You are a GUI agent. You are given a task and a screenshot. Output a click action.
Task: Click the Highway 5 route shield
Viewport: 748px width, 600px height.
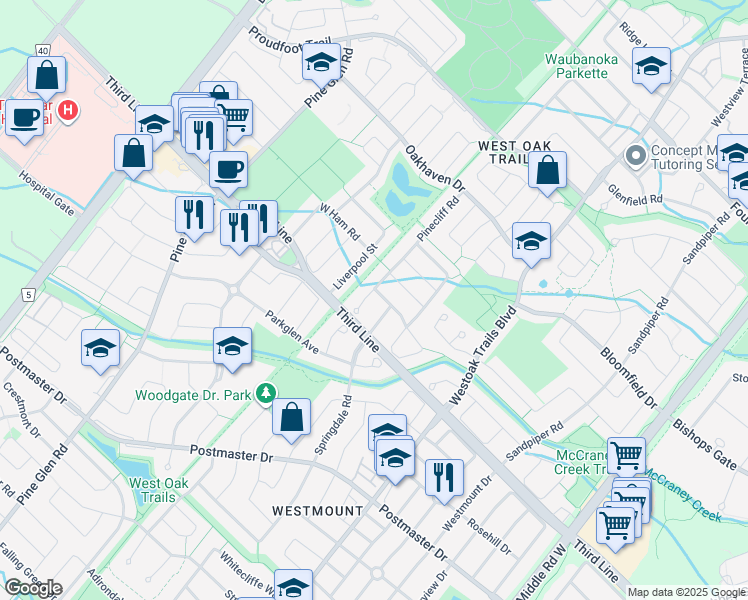(x=29, y=295)
